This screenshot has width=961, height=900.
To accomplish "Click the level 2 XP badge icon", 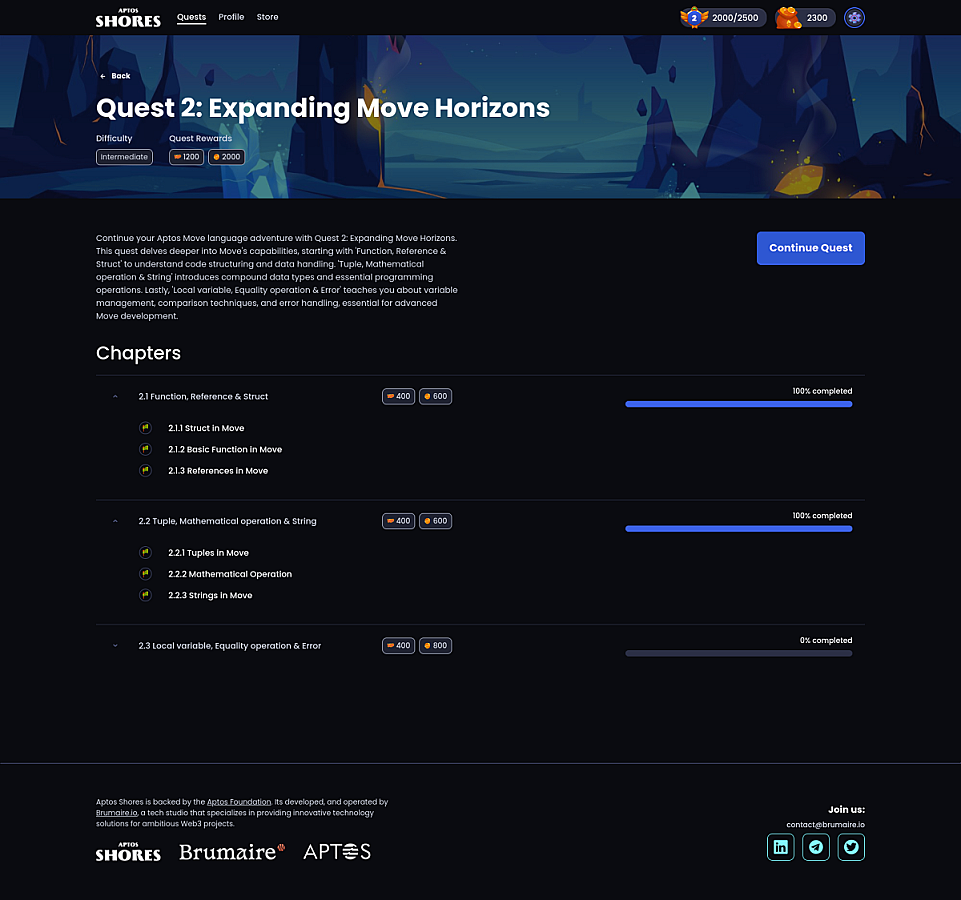I will point(694,17).
